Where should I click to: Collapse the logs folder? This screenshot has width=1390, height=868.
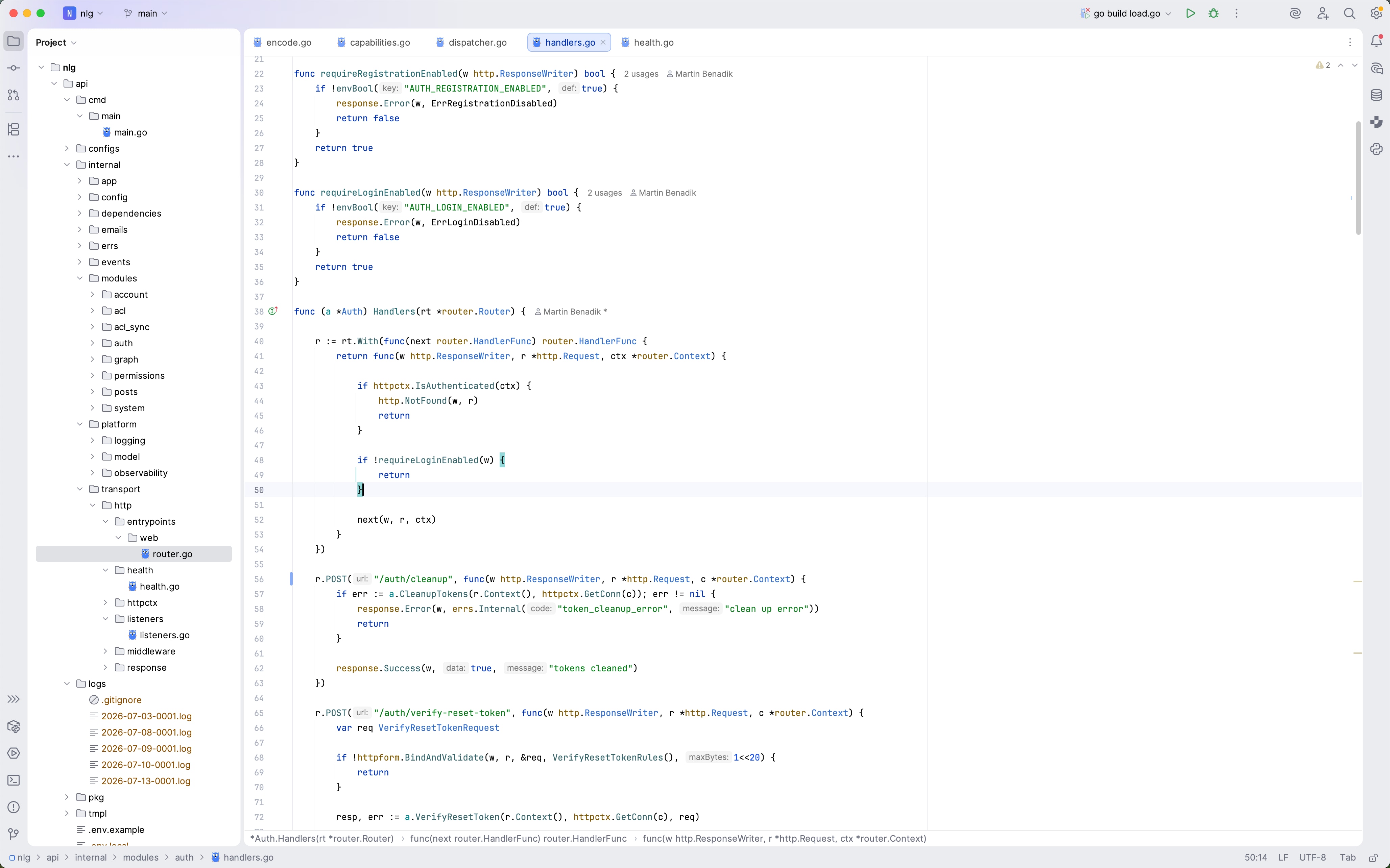(x=67, y=684)
